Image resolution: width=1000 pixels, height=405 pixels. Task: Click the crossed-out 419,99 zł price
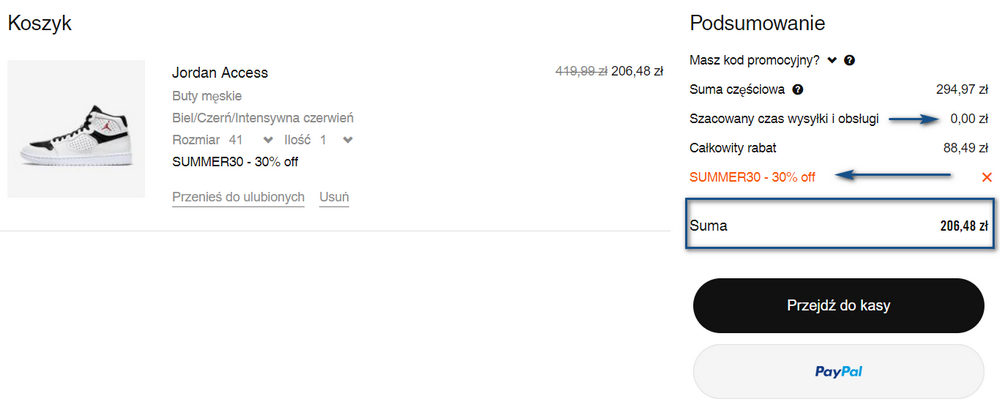click(581, 72)
